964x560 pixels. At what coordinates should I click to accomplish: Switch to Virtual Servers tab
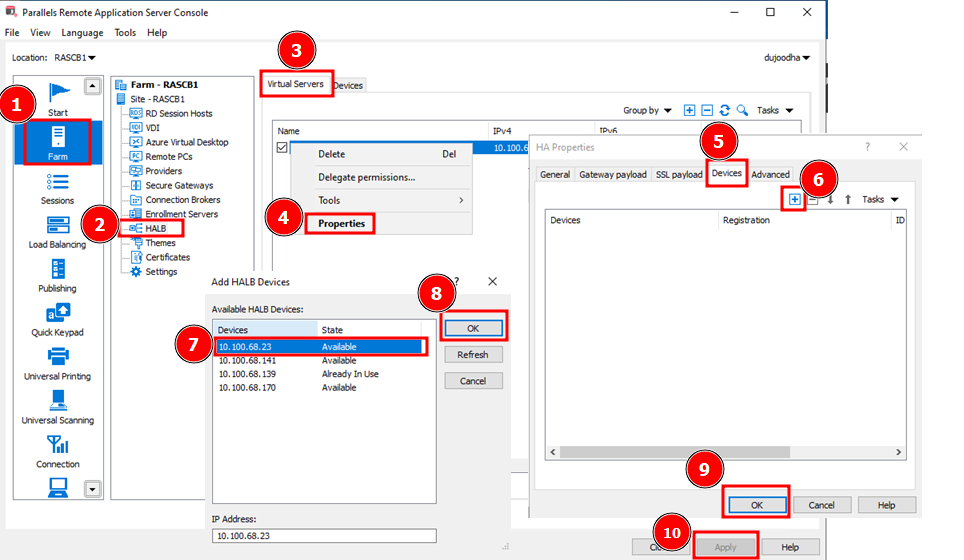tap(295, 84)
